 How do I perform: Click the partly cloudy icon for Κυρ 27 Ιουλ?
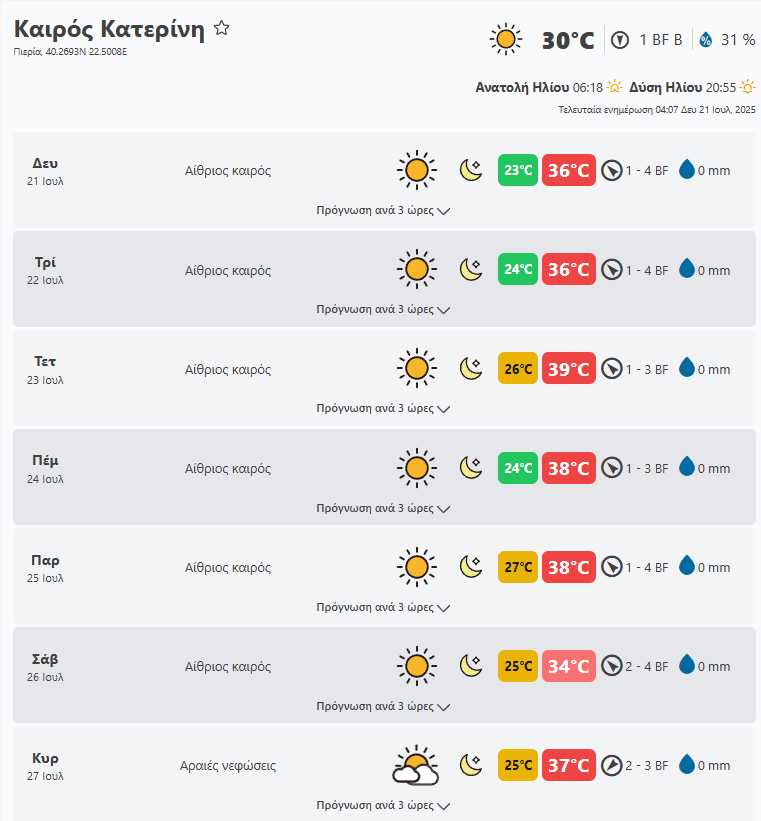pyautogui.click(x=416, y=766)
